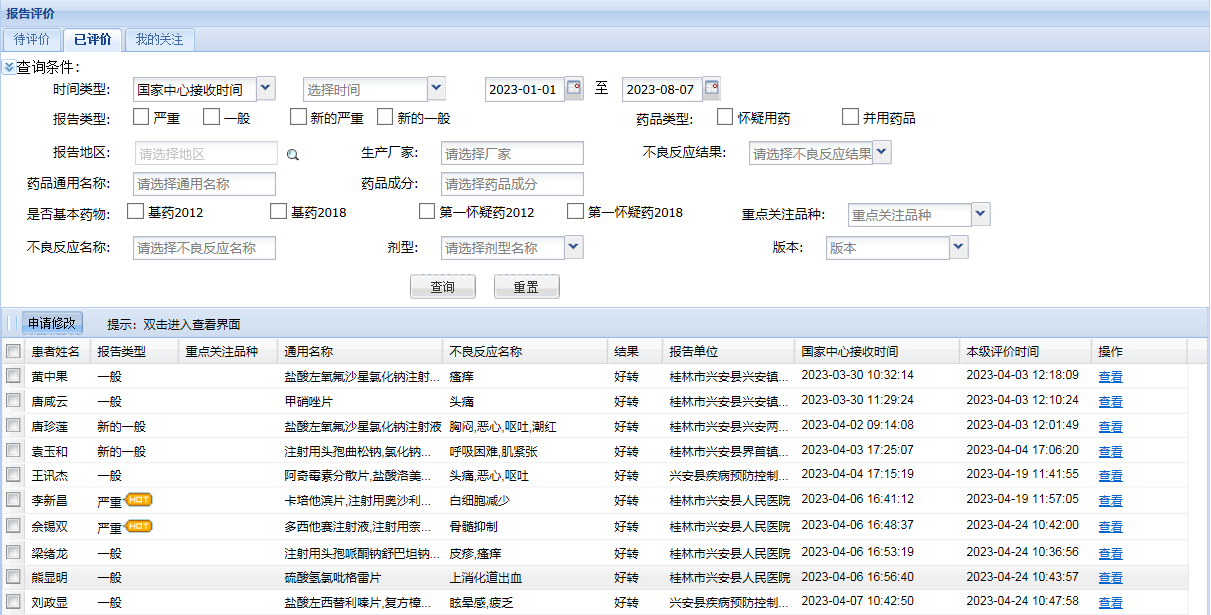Viewport: 1211px width, 615px height.
Task: Select the row checkbox for 黄中果
Action: 13,376
